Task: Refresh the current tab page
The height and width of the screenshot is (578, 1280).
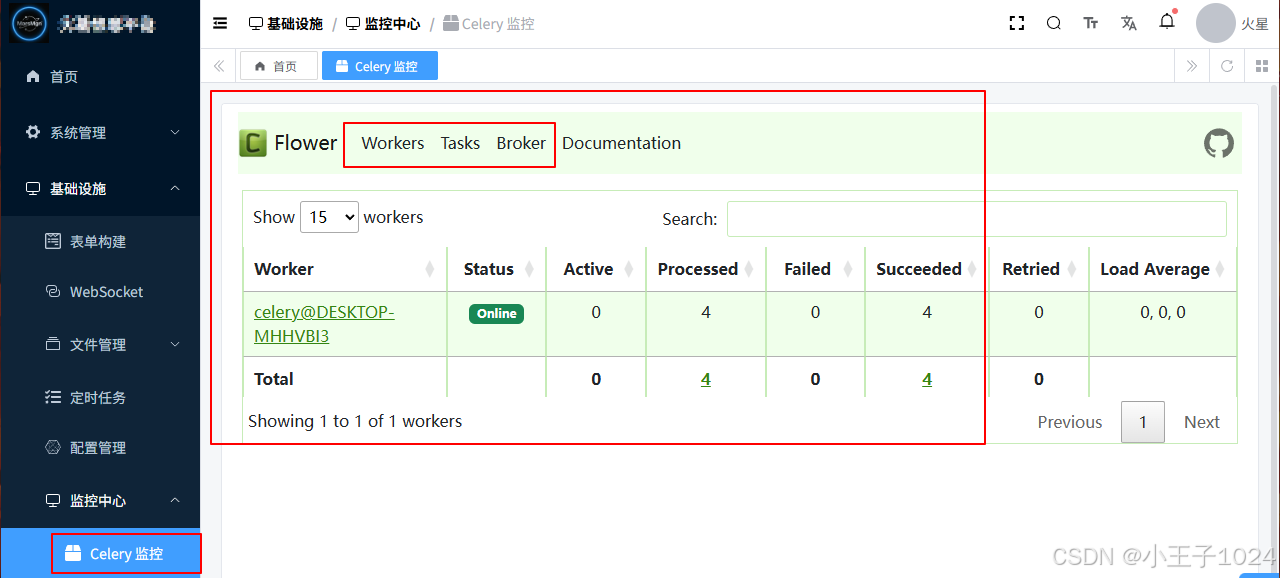Action: (1227, 66)
